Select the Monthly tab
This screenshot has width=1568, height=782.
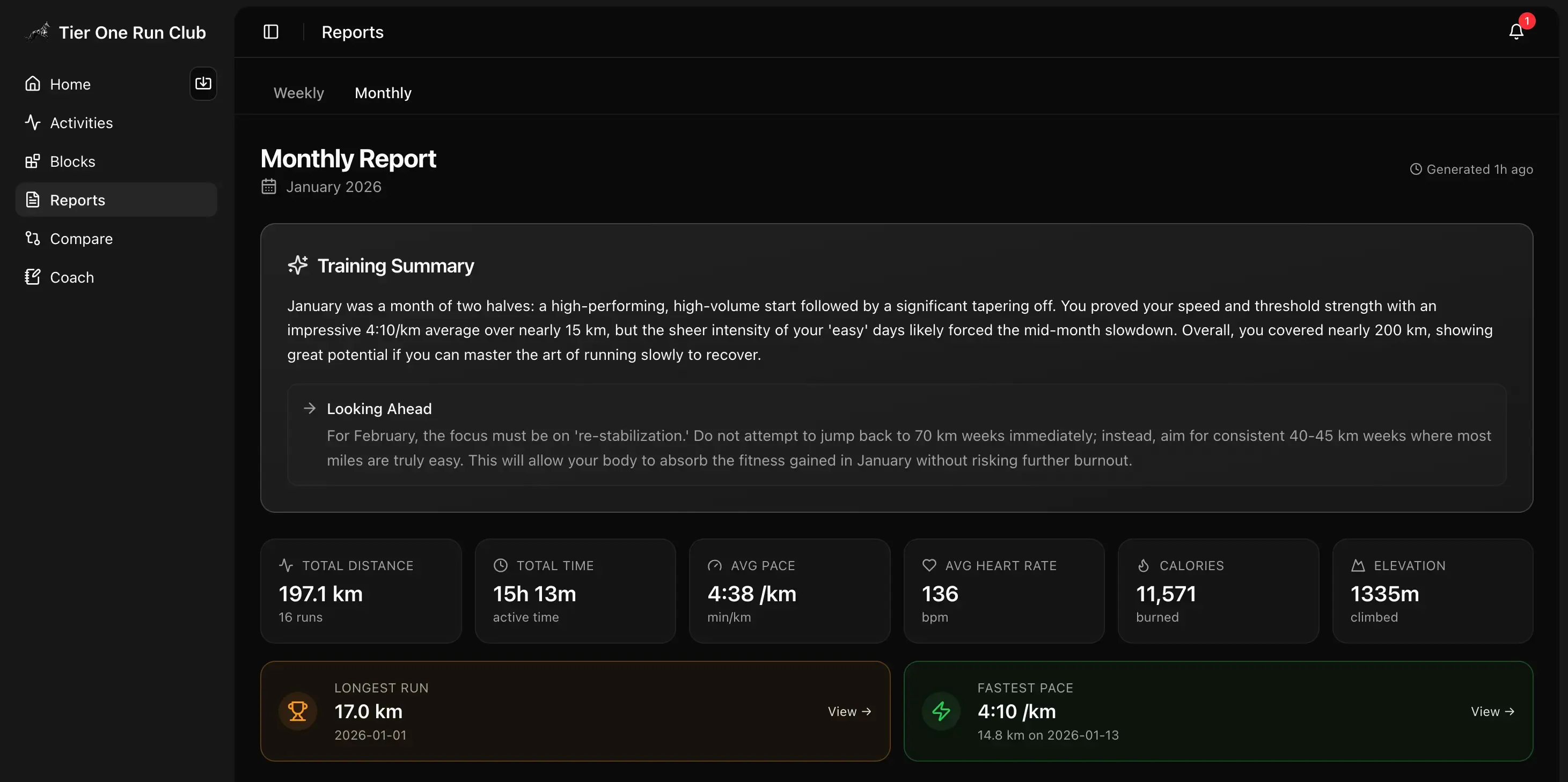tap(383, 92)
